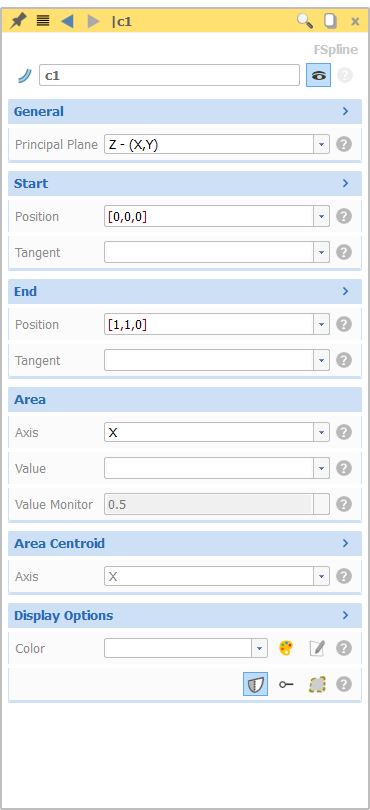Image resolution: width=370 pixels, height=810 pixels.
Task: Open the list view icon in header
Action: coord(43,21)
